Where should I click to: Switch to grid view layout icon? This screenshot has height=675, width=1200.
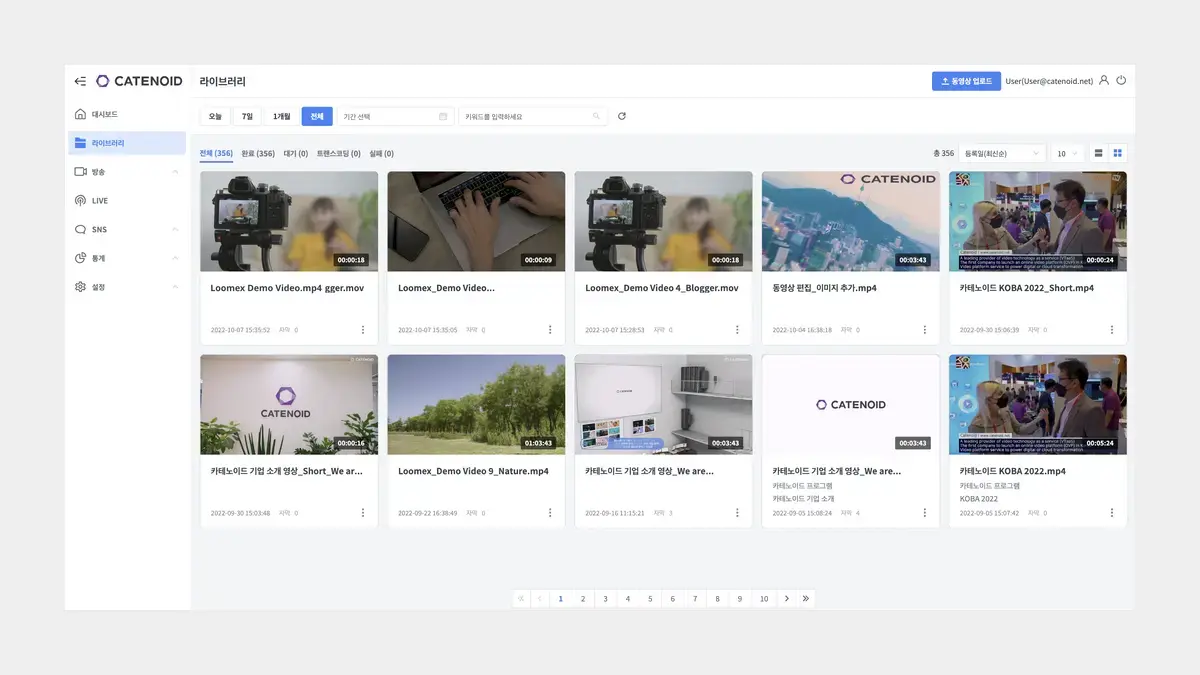coord(1118,153)
